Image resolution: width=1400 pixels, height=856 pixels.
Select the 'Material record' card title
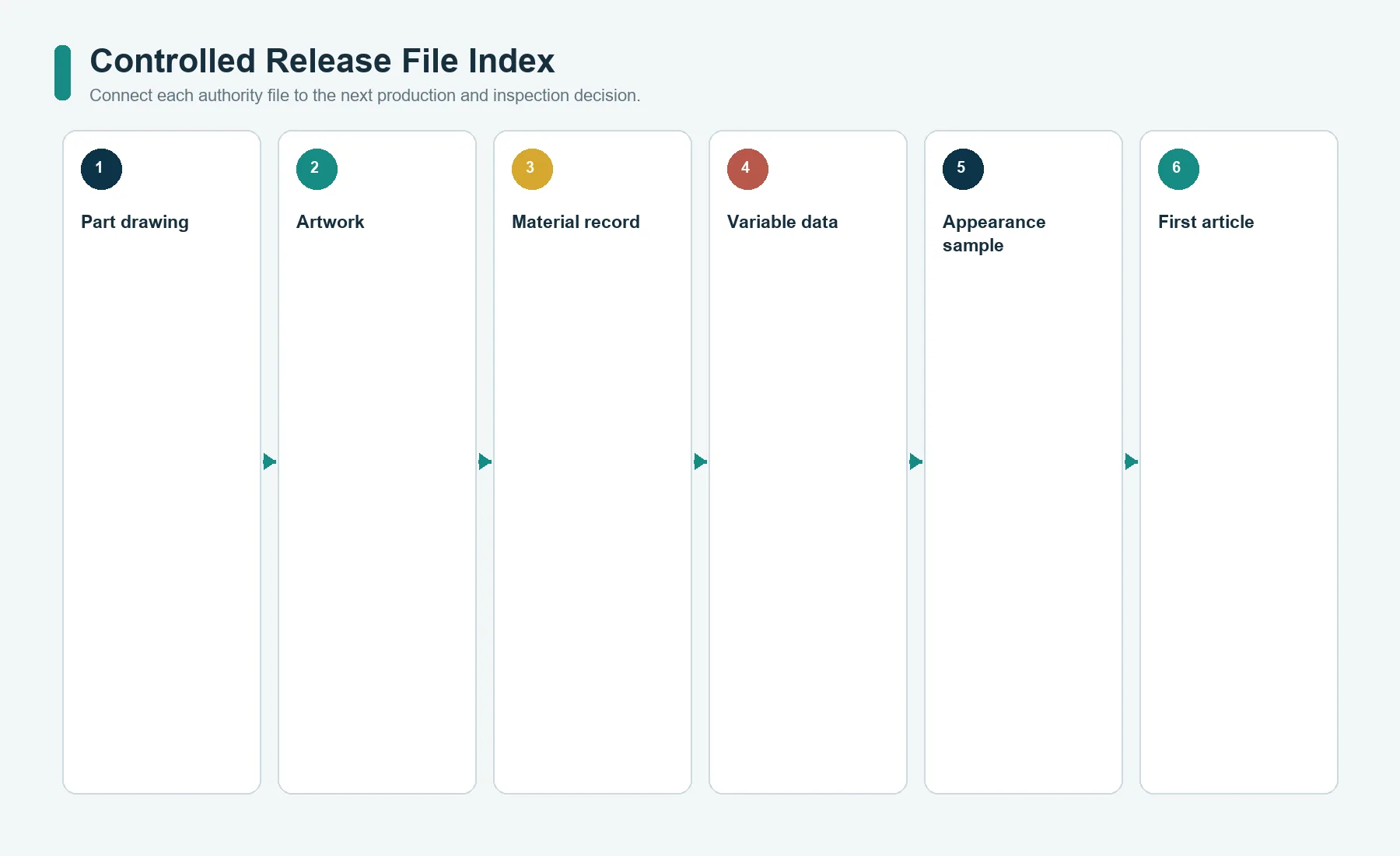[576, 222]
